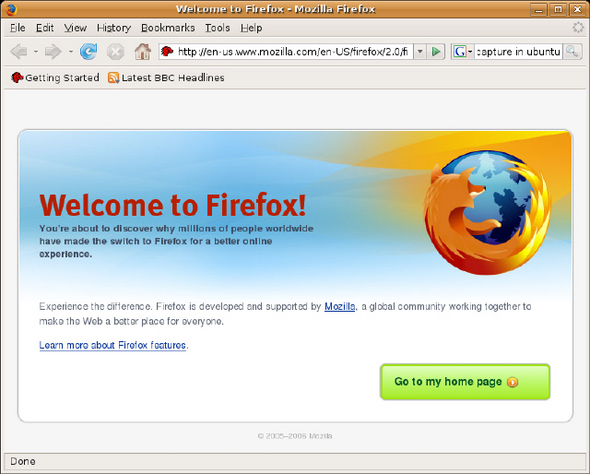This screenshot has height=474, width=590.
Task: Expand the Forward history dropdown arrow
Action: pos(70,52)
